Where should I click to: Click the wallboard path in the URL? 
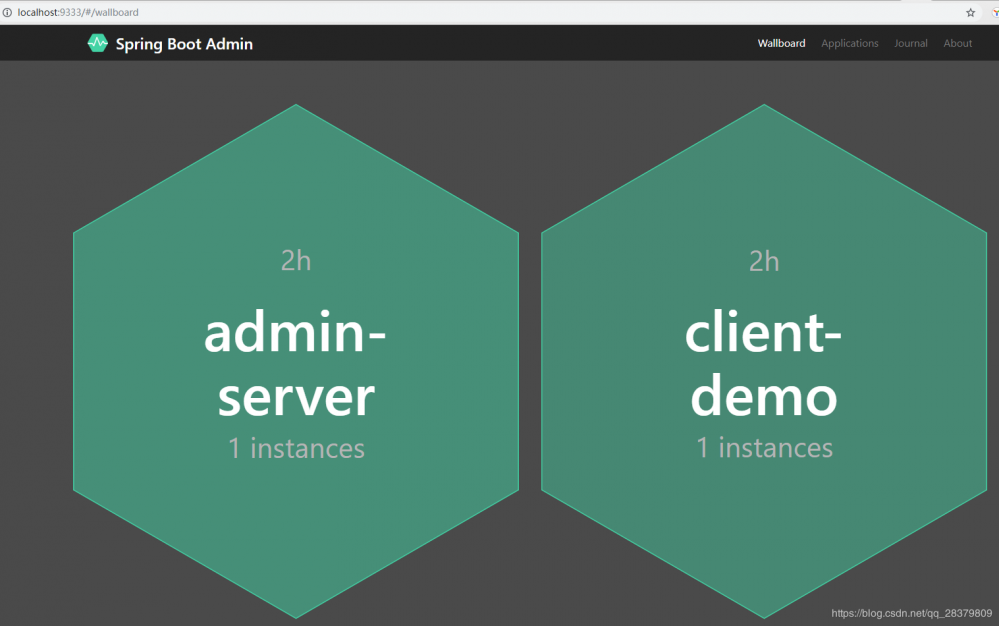[117, 12]
